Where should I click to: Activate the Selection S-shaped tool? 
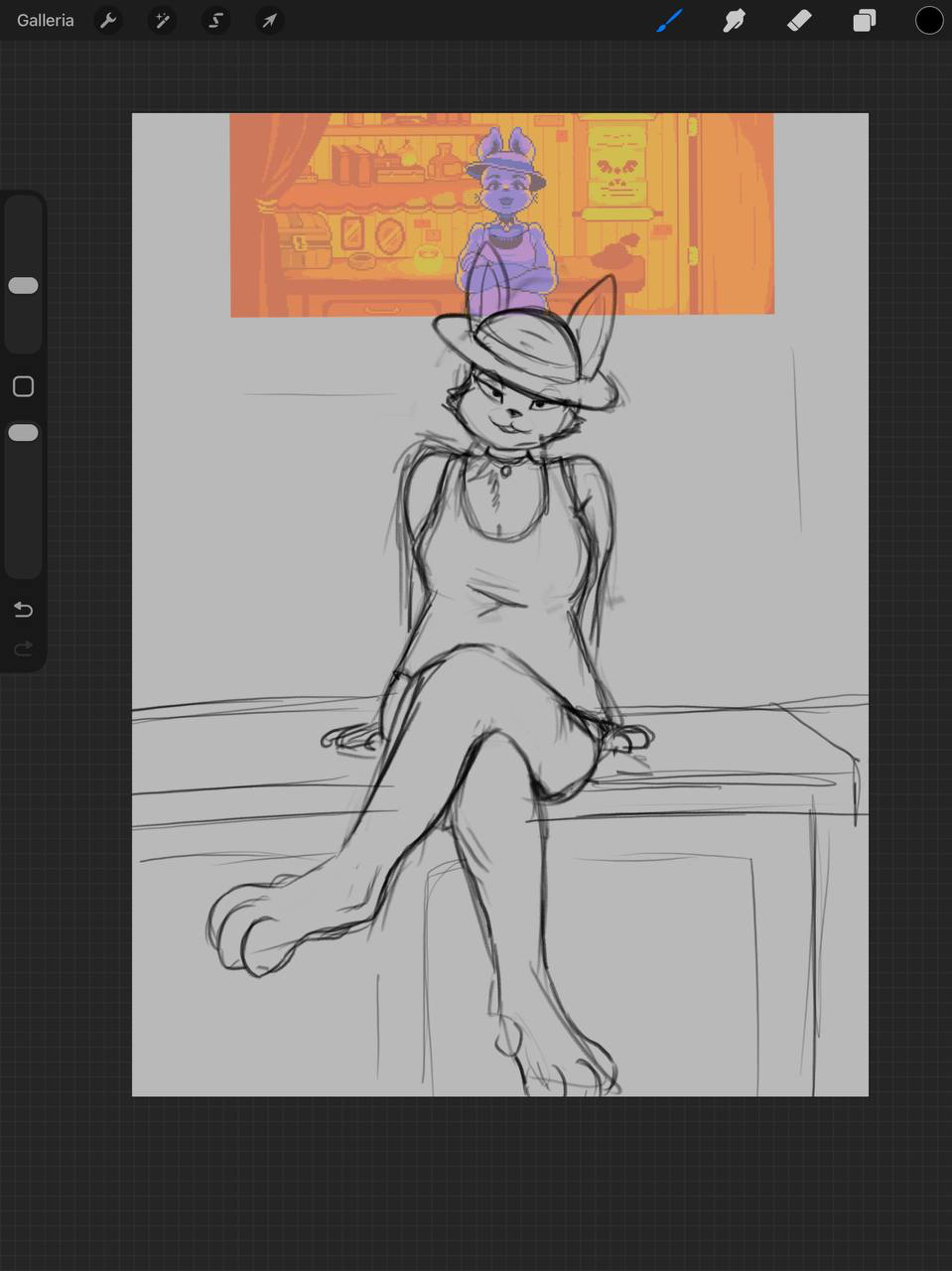click(215, 20)
